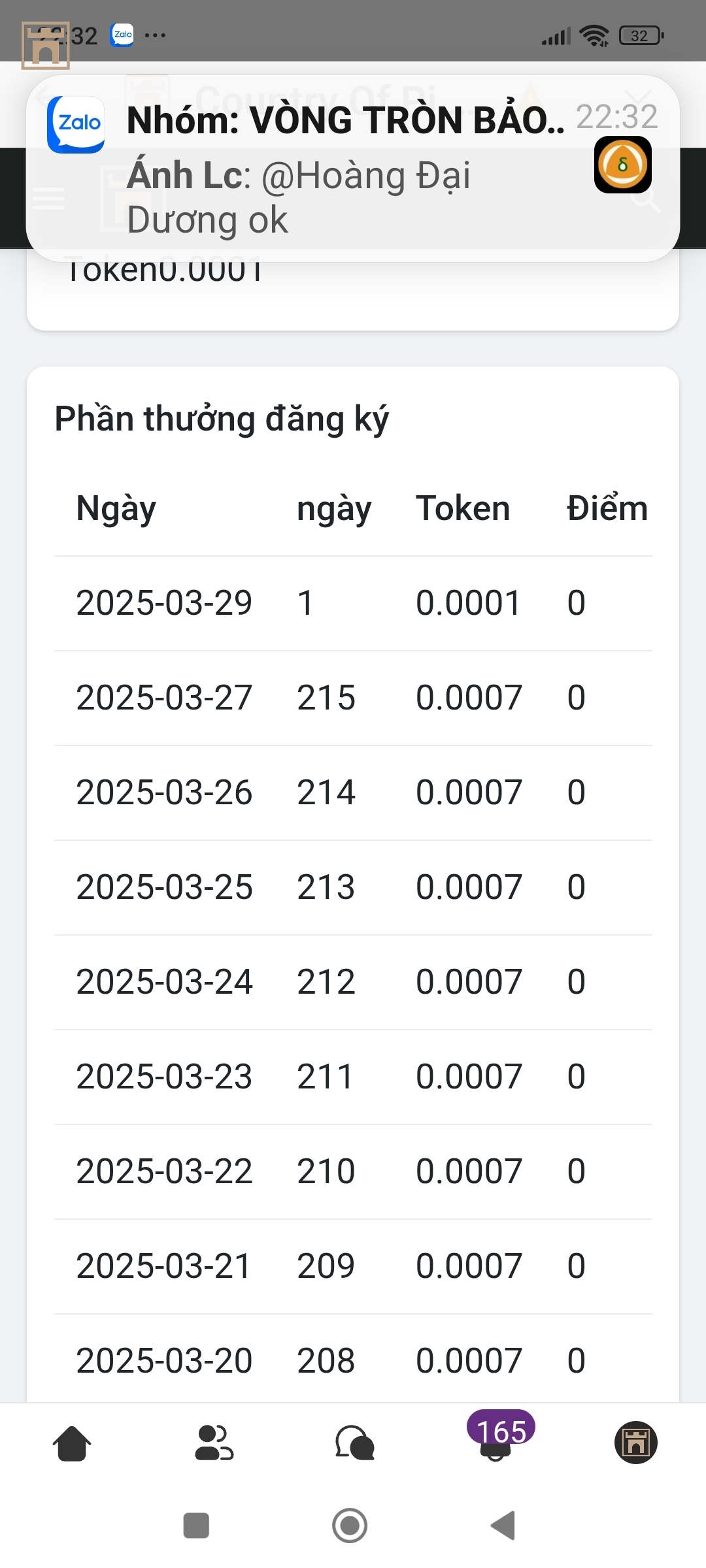Select the 2025-03-29 reward row
The width and height of the screenshot is (706, 1568).
(x=353, y=603)
